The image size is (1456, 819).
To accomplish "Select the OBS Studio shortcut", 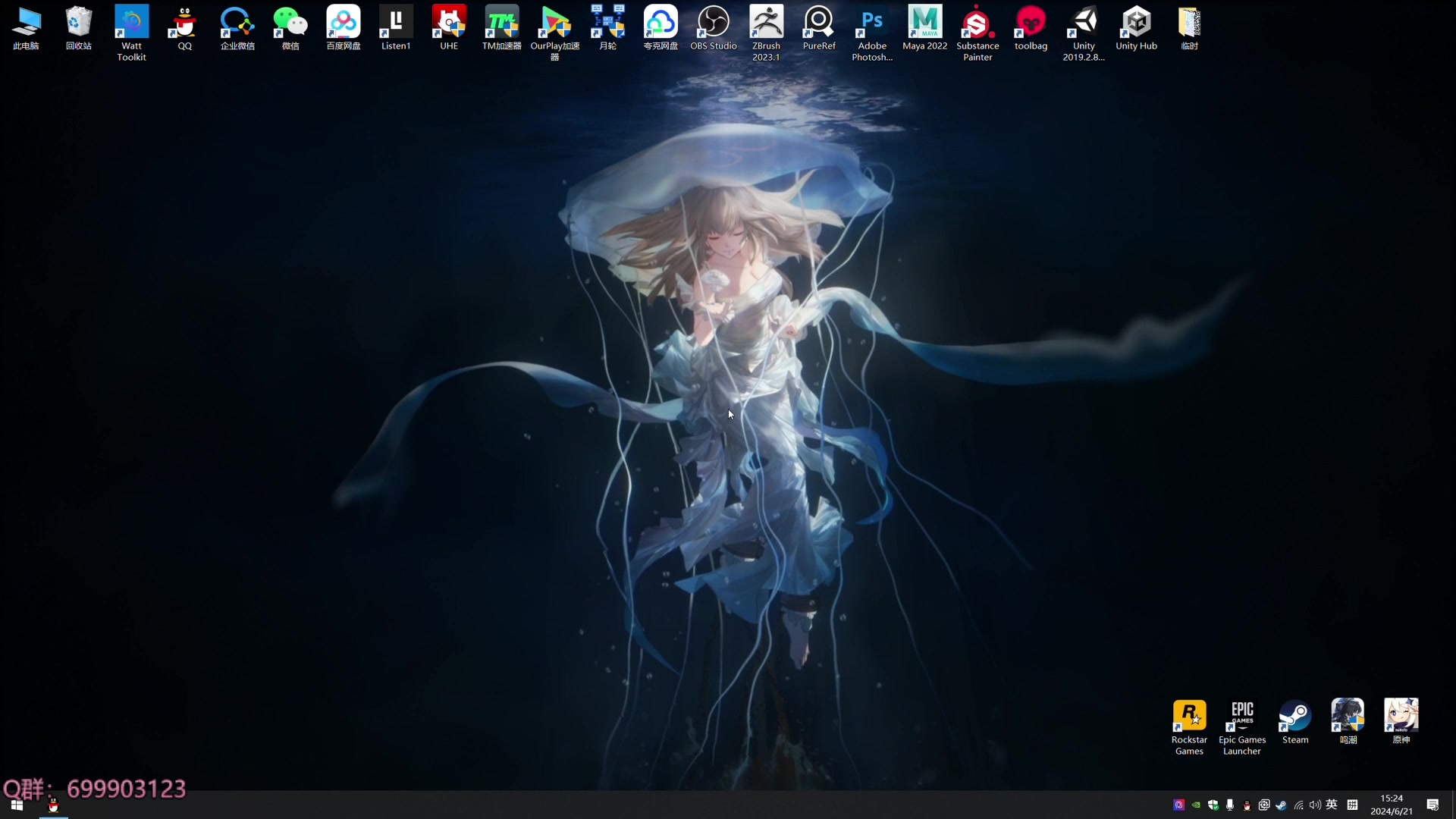I will [714, 29].
